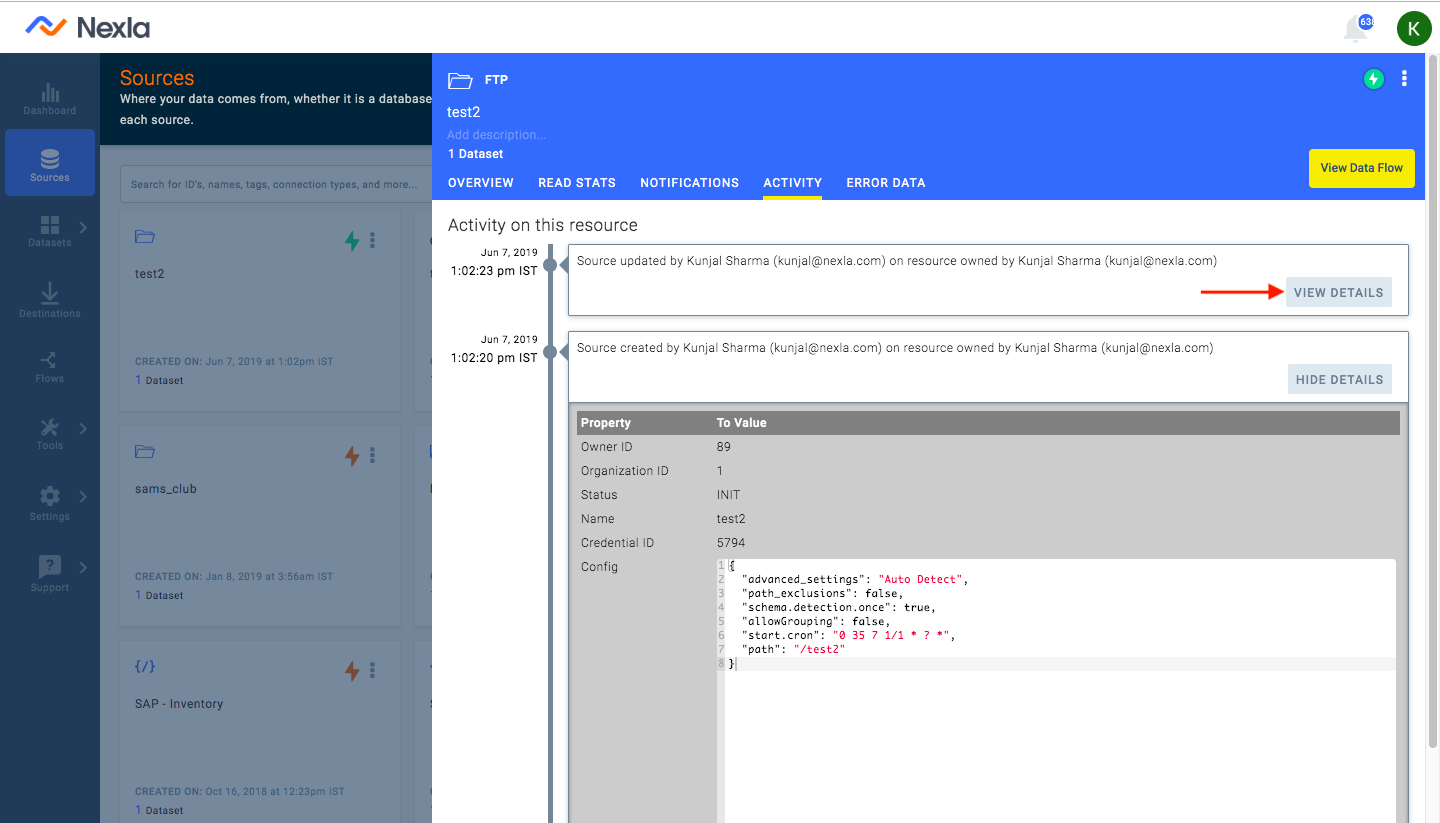Select the ACTIVITY tab
The height and width of the screenshot is (823, 1440).
coord(792,183)
